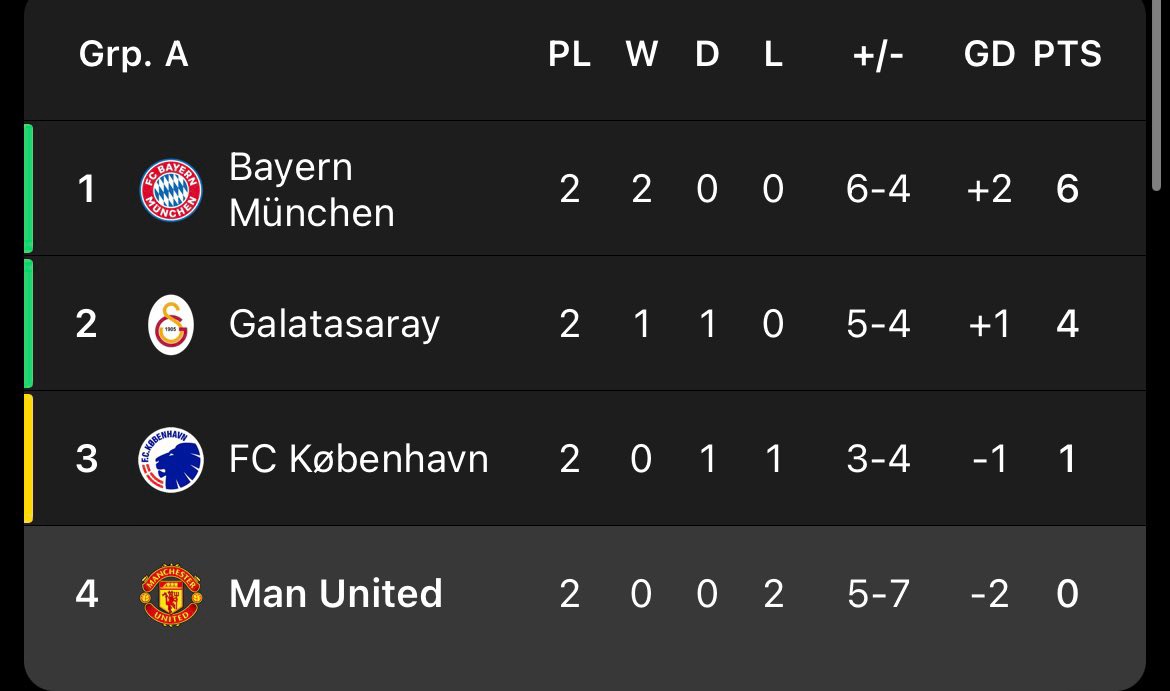Viewport: 1170px width, 691px height.
Task: Click the PTS column header
Action: click(x=1067, y=54)
